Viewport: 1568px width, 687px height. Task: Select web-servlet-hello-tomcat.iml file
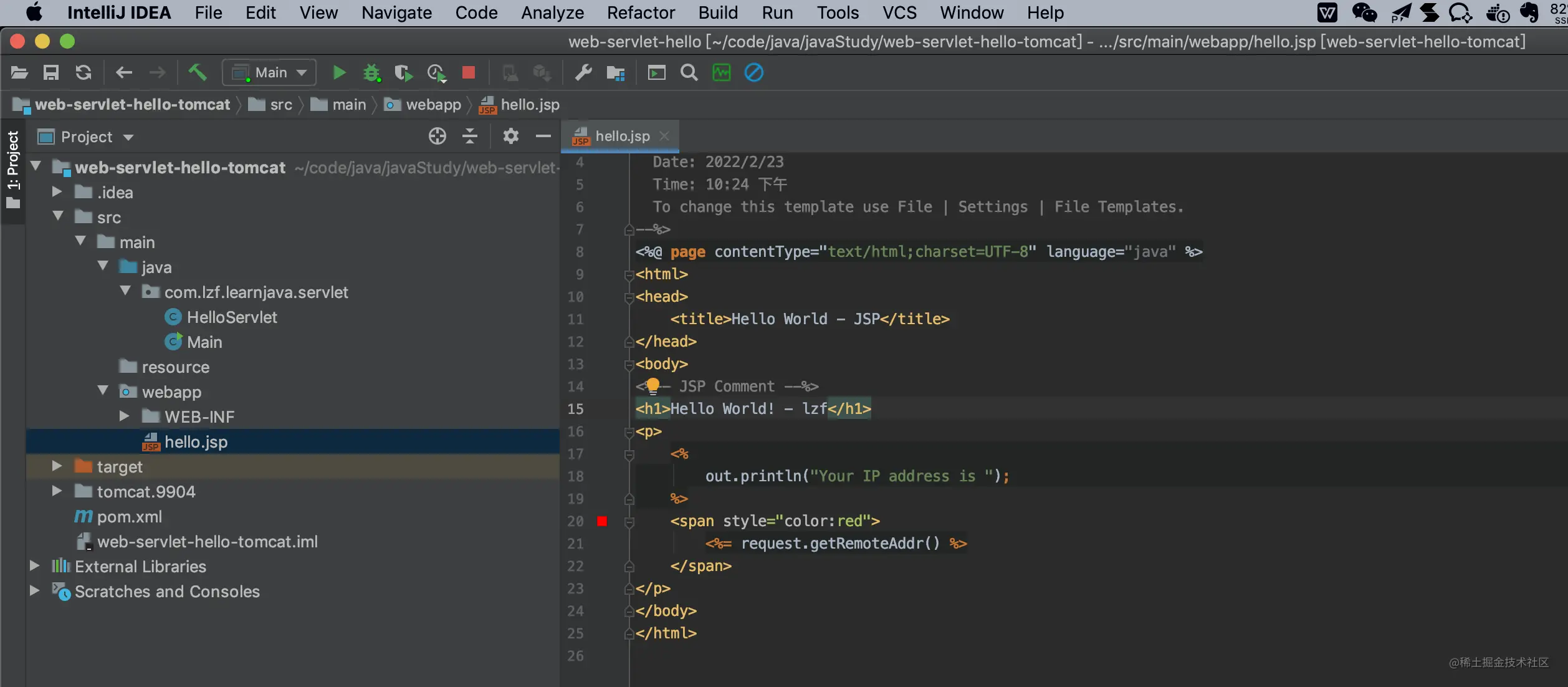[207, 542]
